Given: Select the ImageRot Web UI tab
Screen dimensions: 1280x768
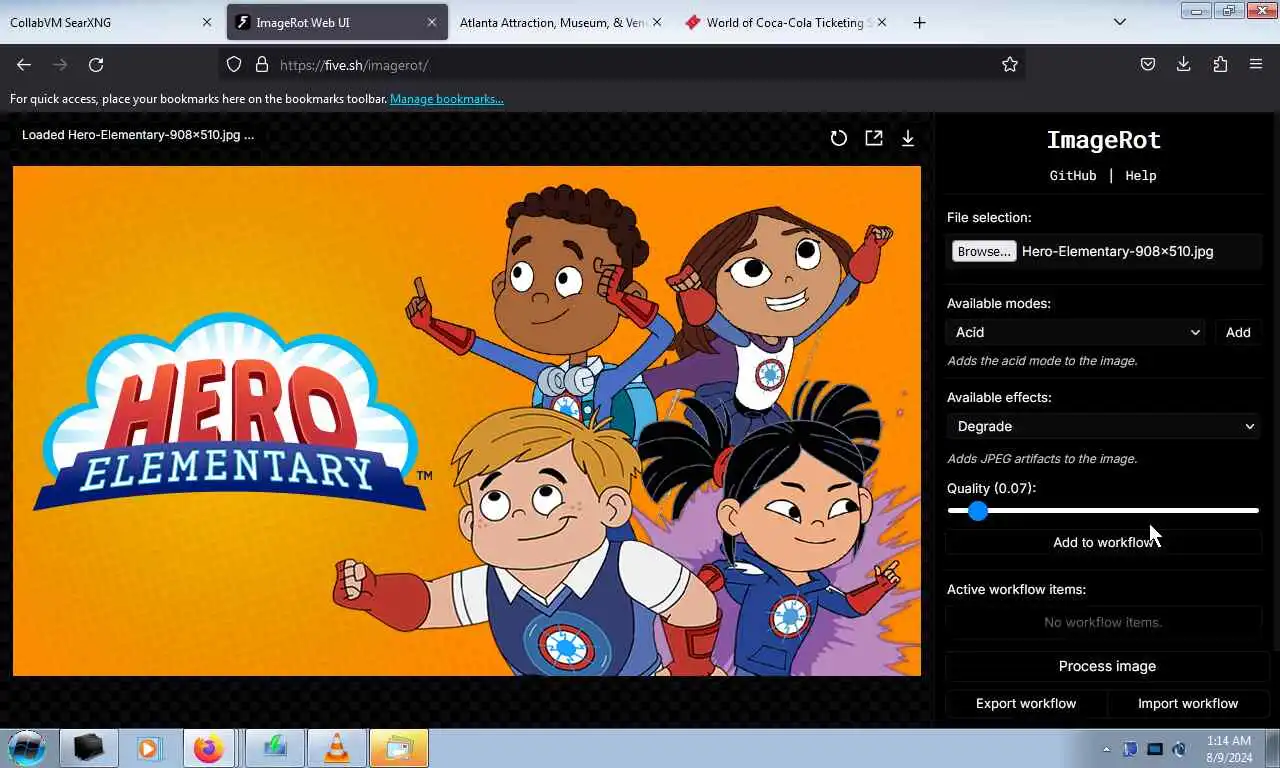Looking at the screenshot, I should [337, 22].
